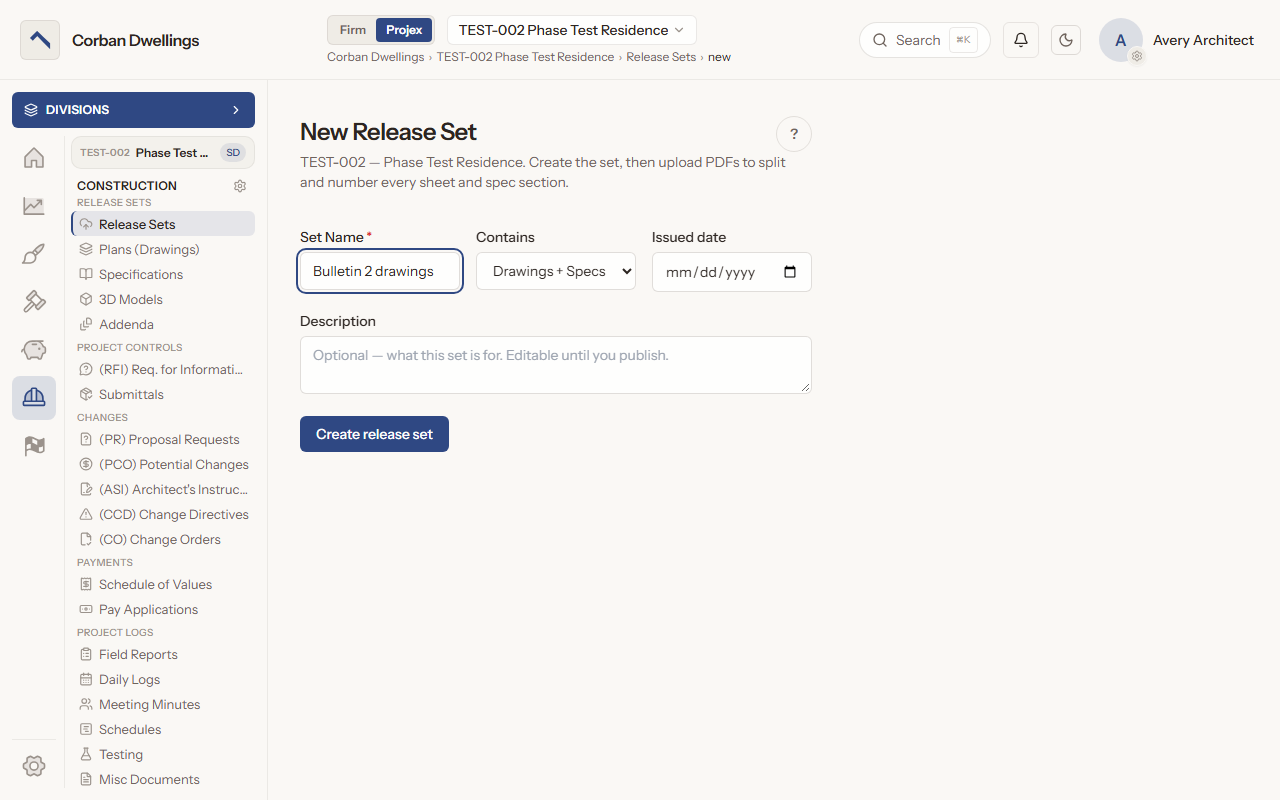The image size is (1280, 800).
Task: Open Submittals in the sidebar
Action: pos(162,394)
